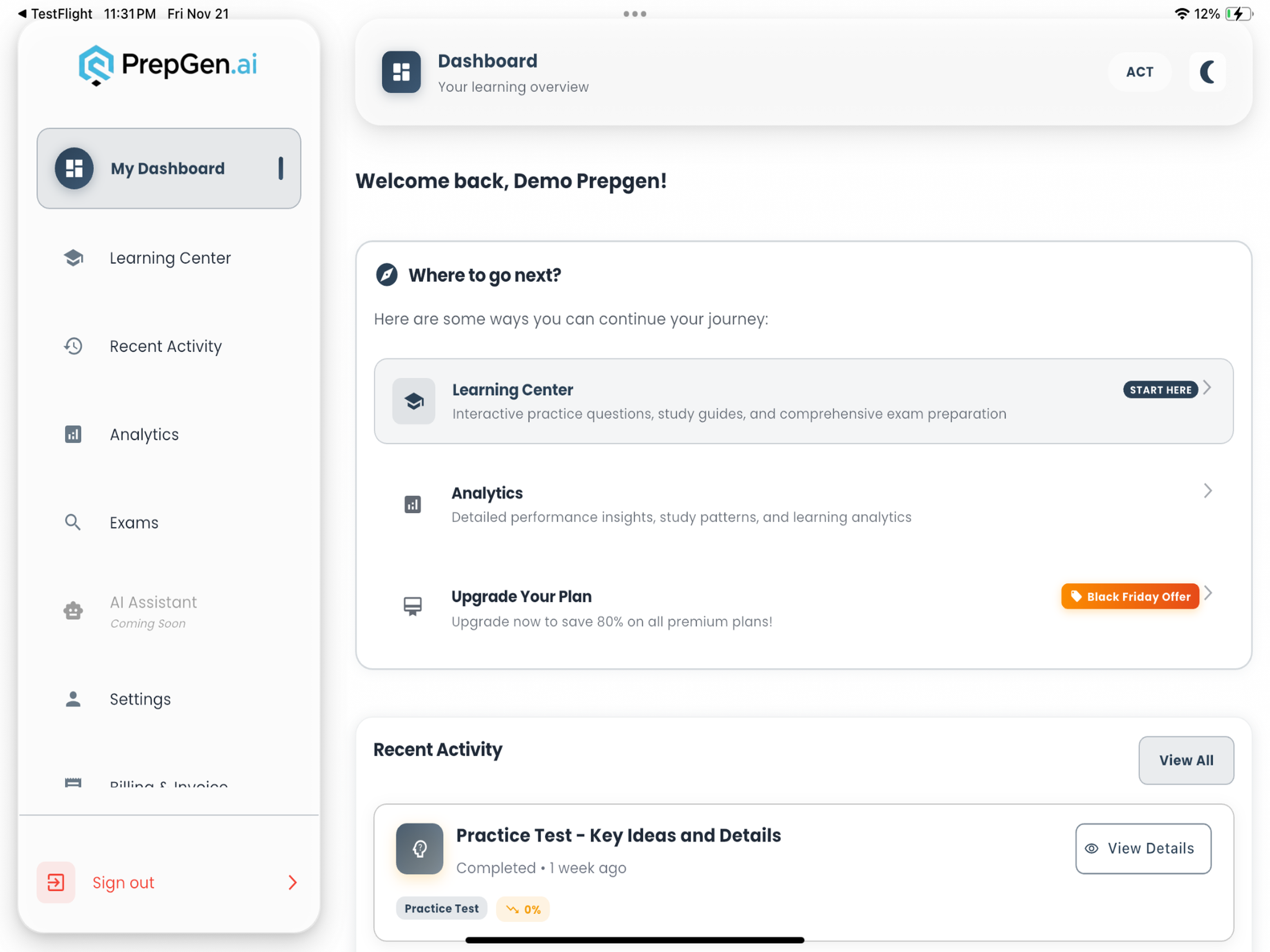This screenshot has width=1270, height=952.
Task: Click the eye icon in View Details
Action: pos(1091,848)
